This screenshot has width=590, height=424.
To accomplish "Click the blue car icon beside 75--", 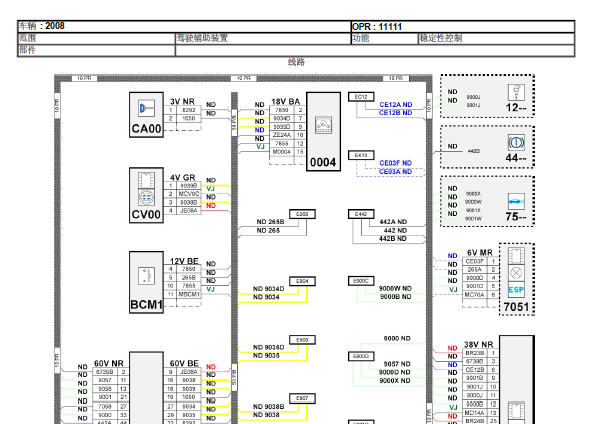I will tap(516, 202).
